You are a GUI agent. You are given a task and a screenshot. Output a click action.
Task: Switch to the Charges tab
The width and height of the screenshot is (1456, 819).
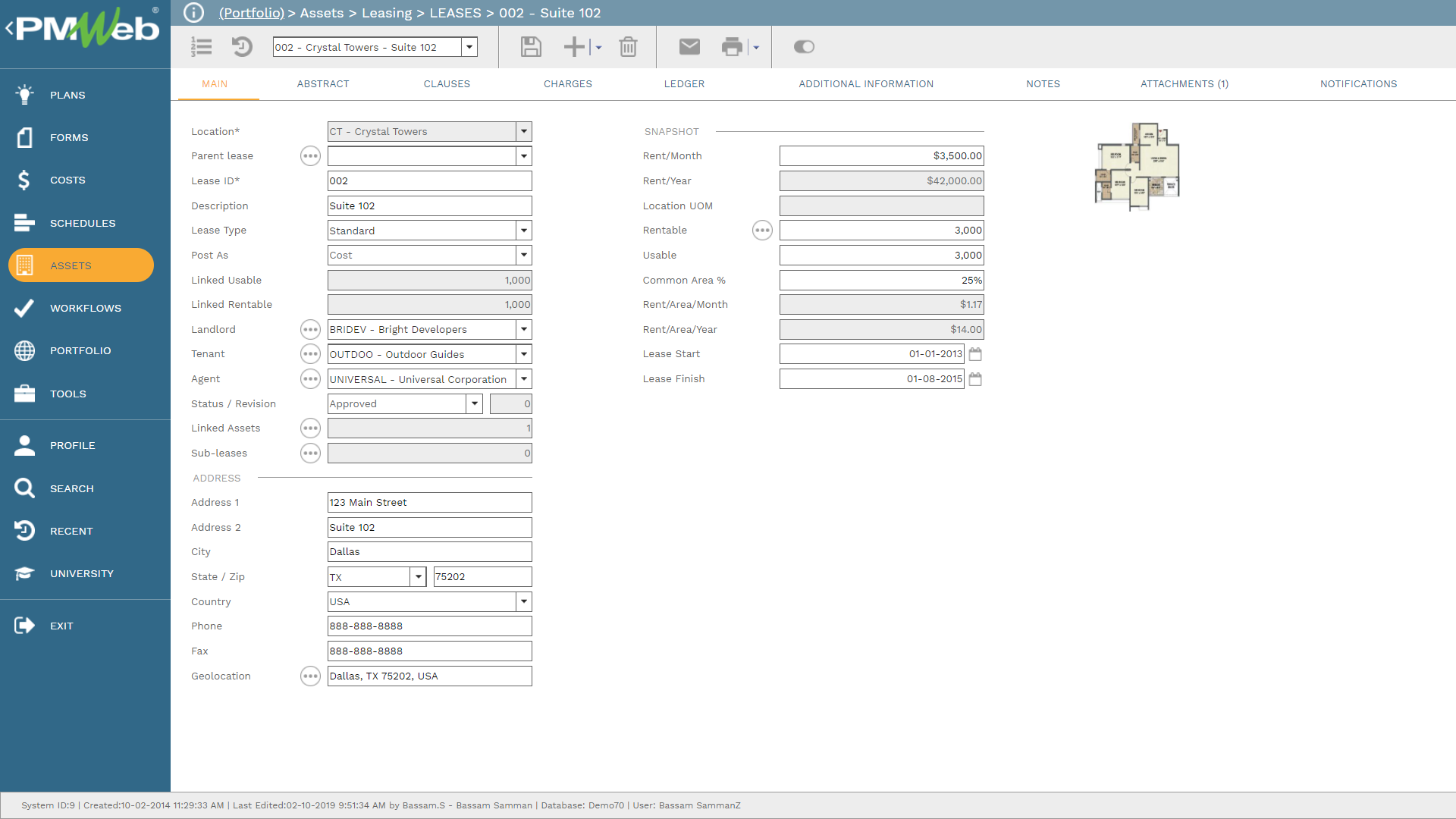[568, 84]
